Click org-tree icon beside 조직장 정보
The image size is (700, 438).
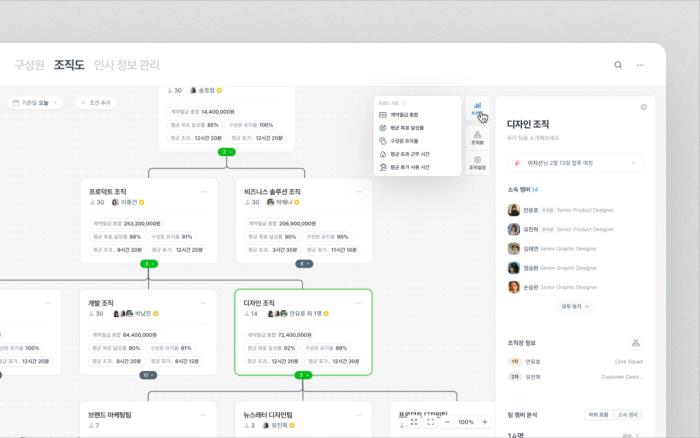[x=636, y=343]
